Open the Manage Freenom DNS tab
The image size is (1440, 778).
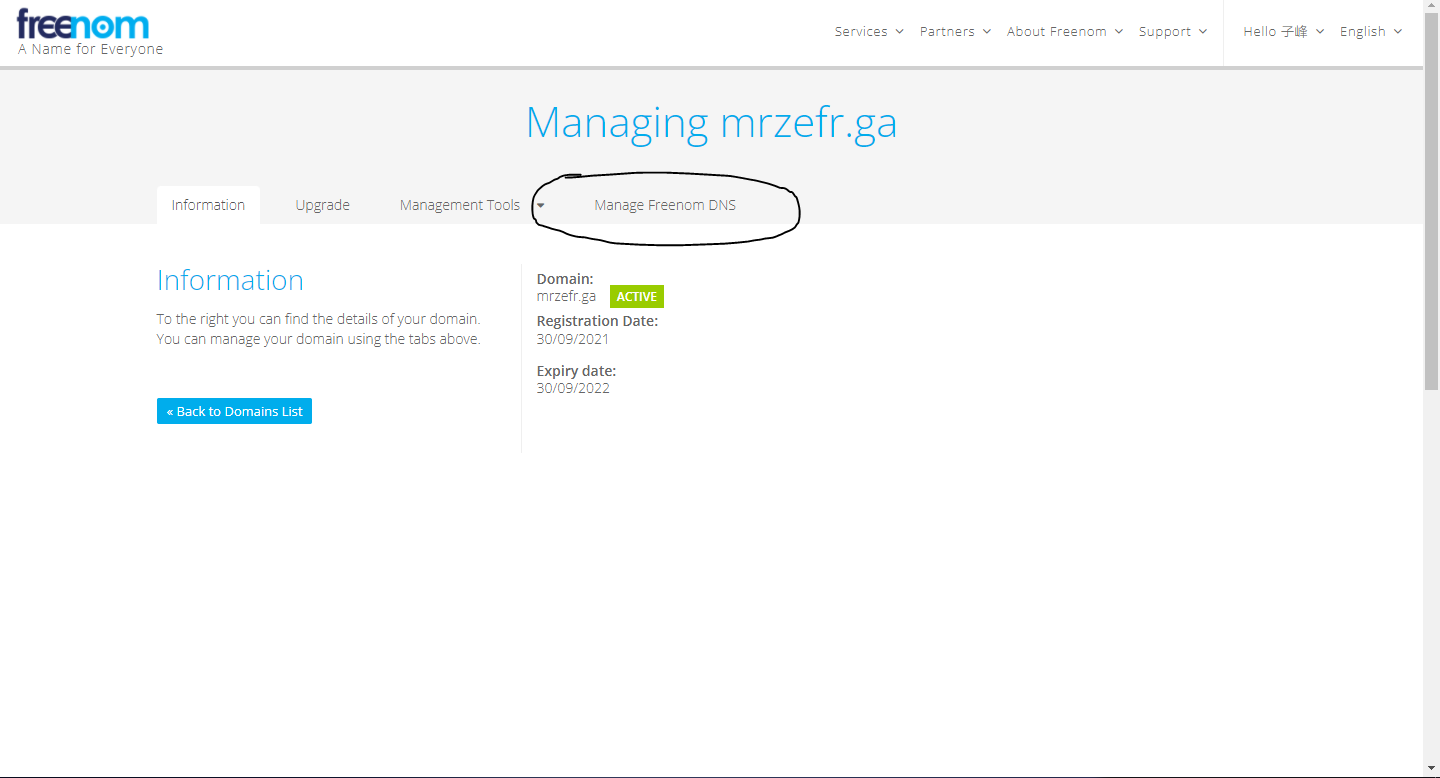(665, 205)
